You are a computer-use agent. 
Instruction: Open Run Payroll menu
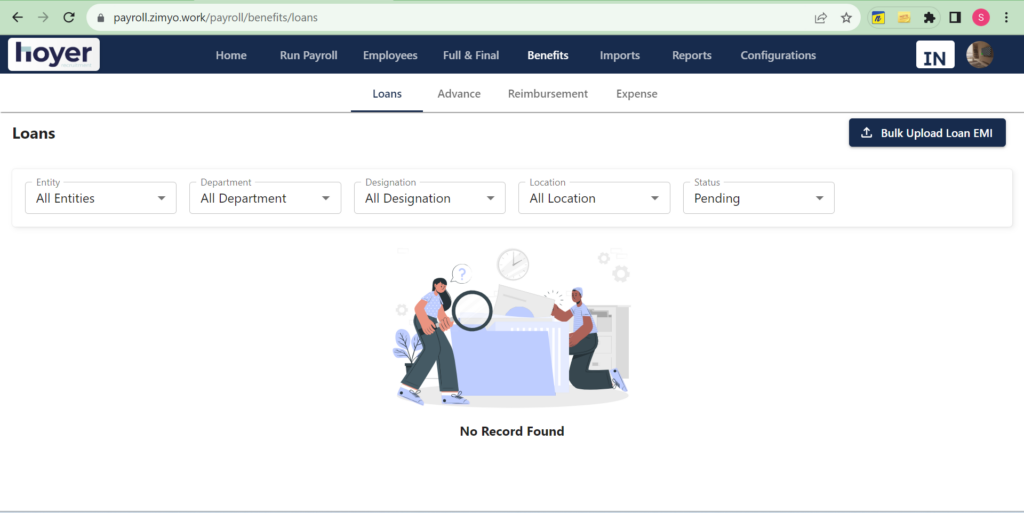308,55
